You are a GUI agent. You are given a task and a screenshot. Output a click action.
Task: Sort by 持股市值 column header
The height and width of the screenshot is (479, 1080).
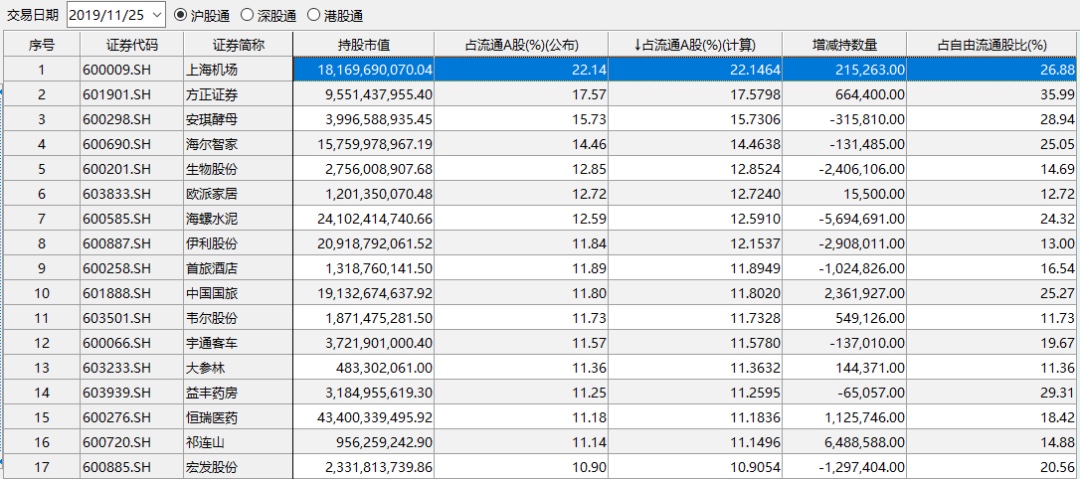(x=364, y=45)
